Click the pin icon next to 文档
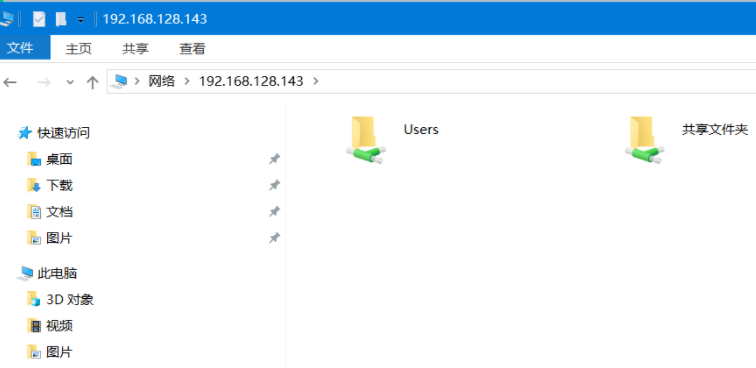 click(x=274, y=211)
